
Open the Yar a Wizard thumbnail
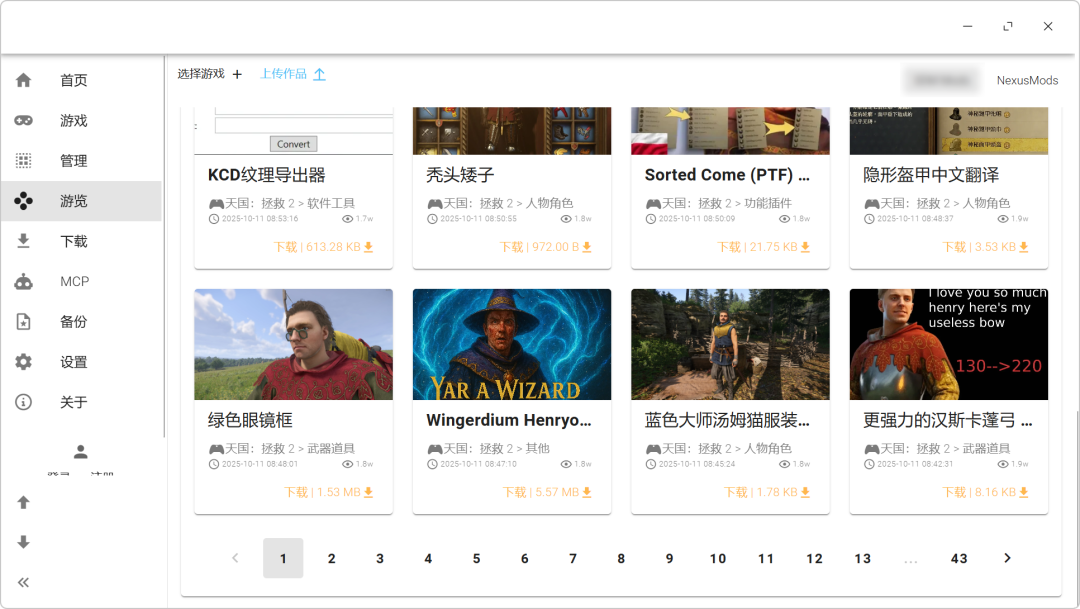[x=512, y=344]
